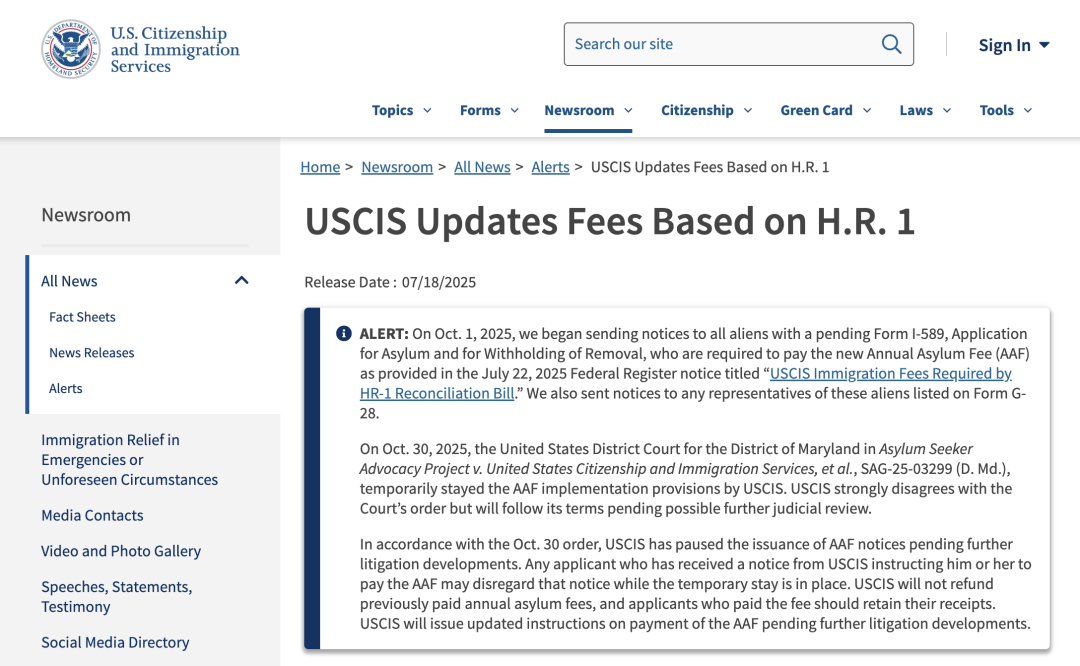Open Alerts breadcrumb link

coord(550,167)
